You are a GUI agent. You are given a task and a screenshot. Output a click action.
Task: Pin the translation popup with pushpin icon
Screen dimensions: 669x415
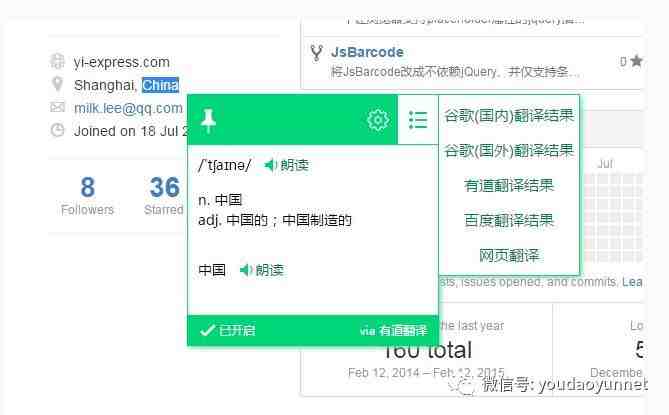(x=208, y=121)
